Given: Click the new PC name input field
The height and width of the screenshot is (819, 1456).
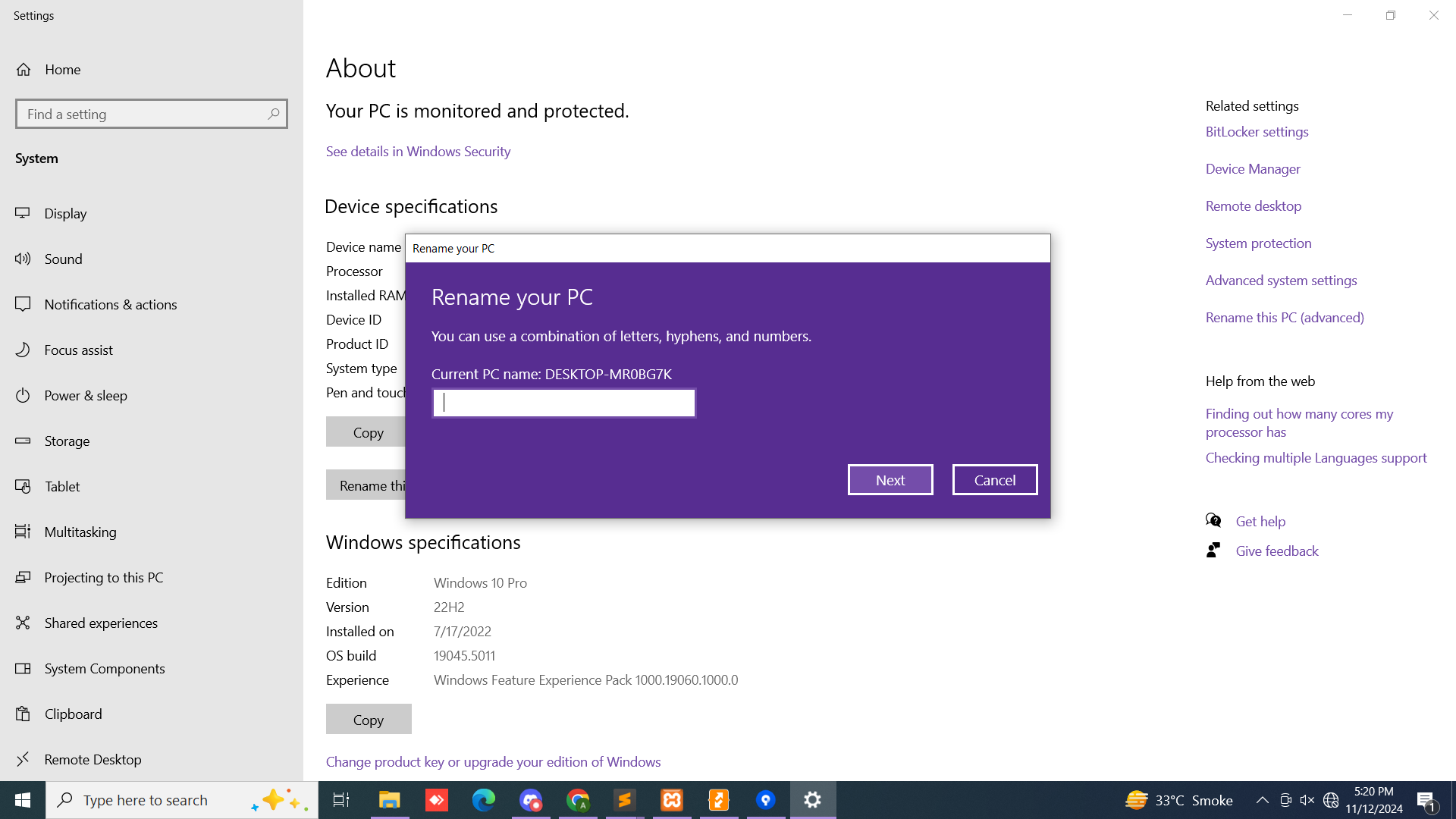Looking at the screenshot, I should coord(563,403).
